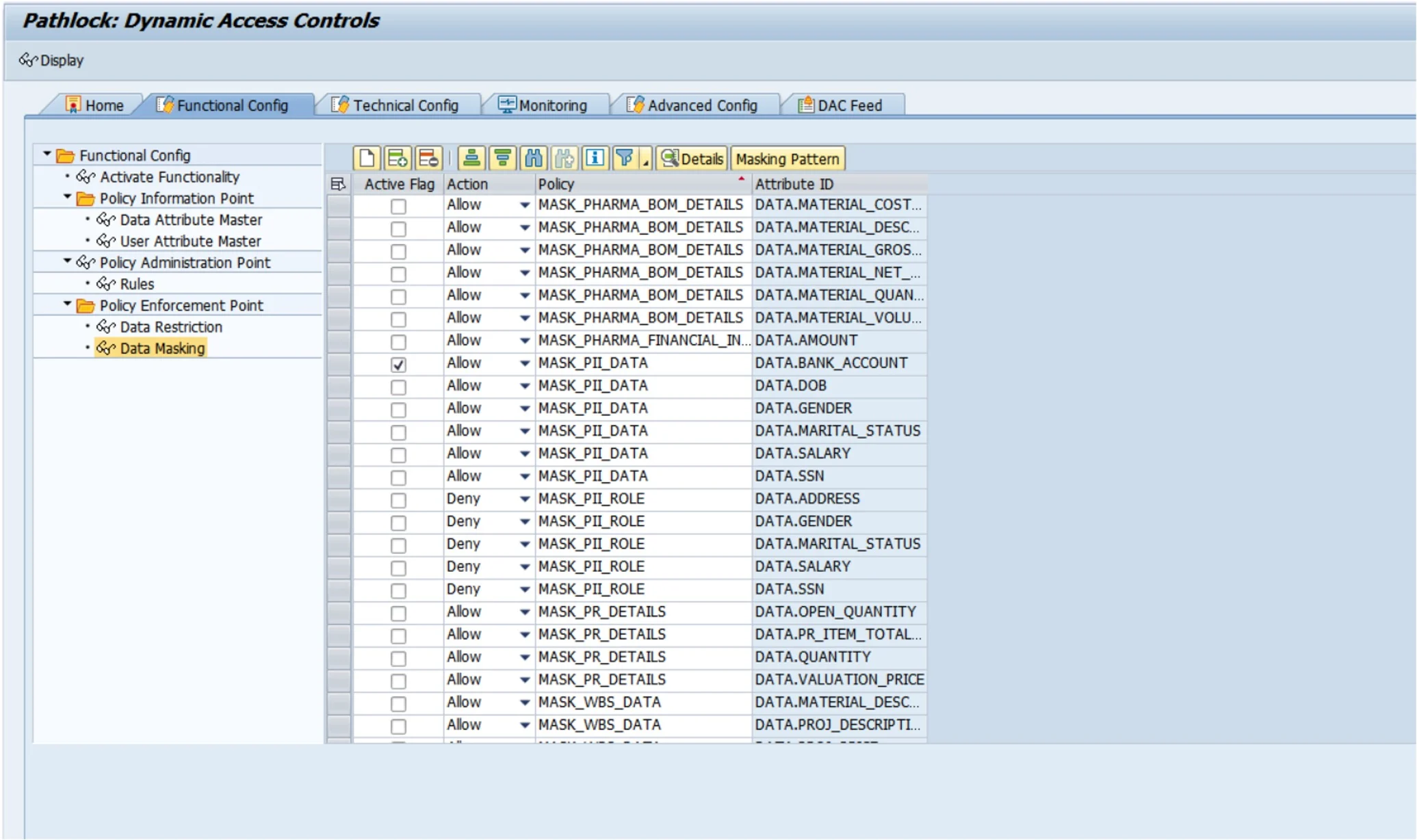Screen dimensions: 1417x840
Task: Click the Home tab icon
Action: tap(73, 104)
